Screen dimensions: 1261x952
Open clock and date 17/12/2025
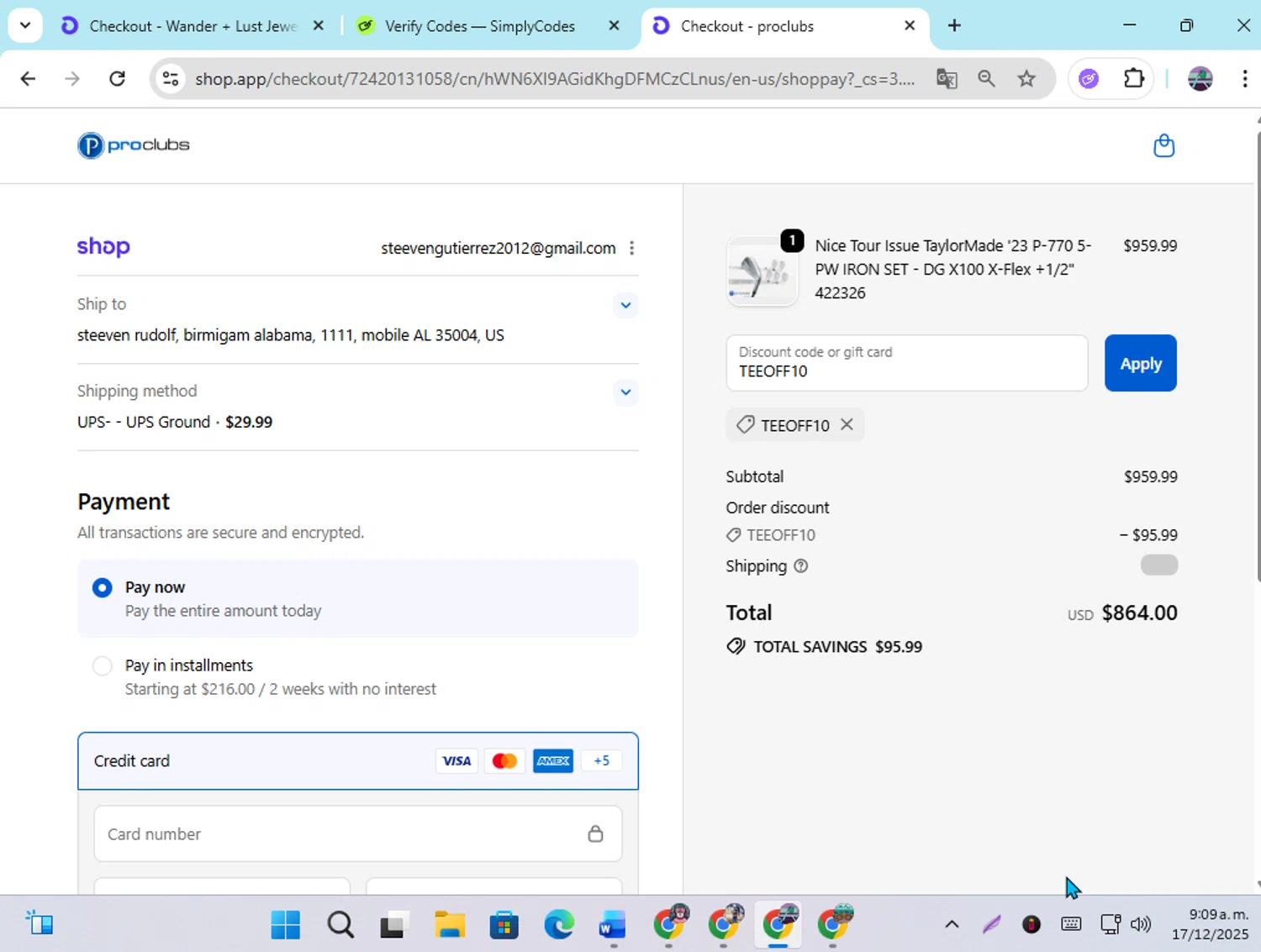[1211, 924]
